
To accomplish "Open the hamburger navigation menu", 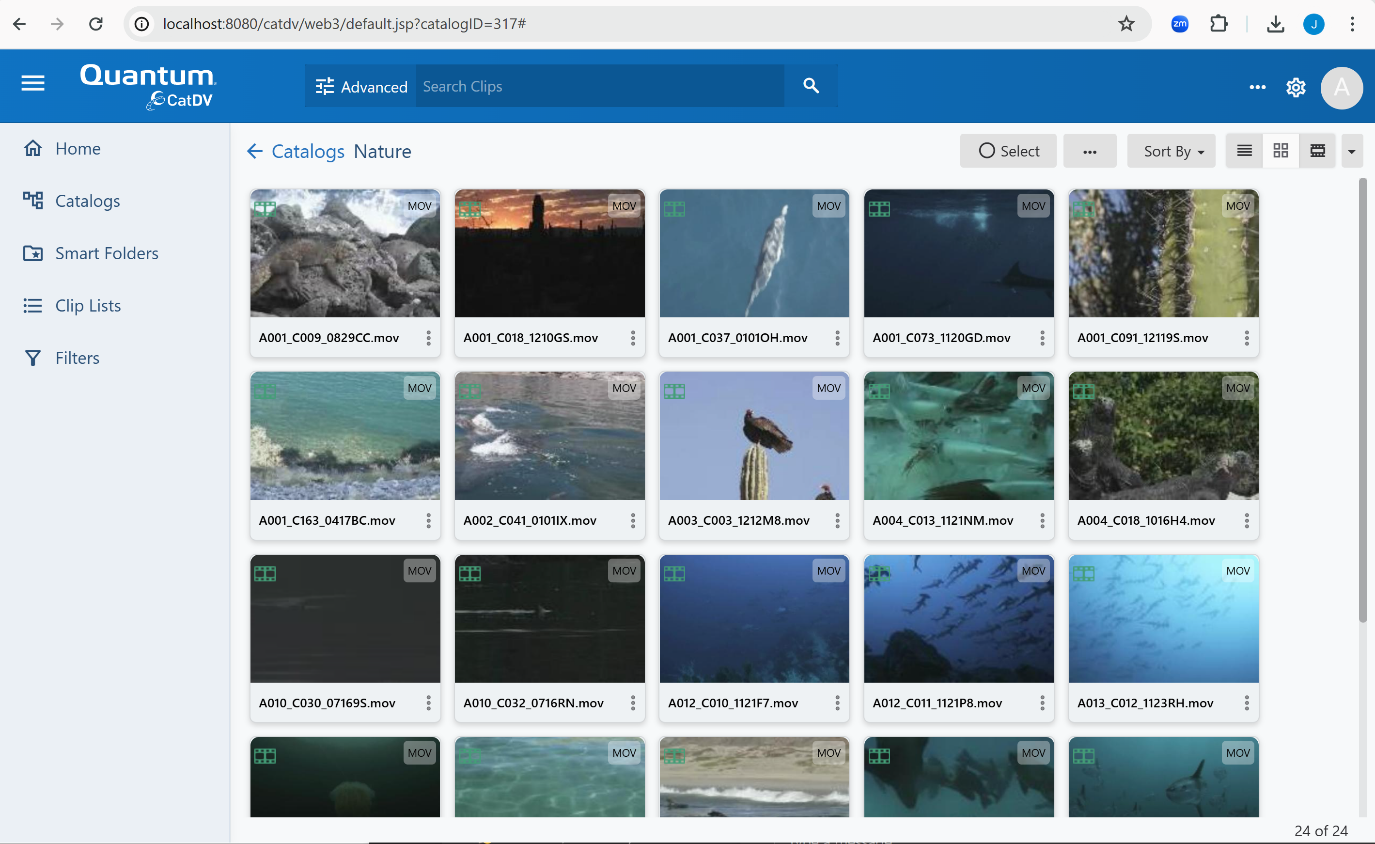I will 33,83.
